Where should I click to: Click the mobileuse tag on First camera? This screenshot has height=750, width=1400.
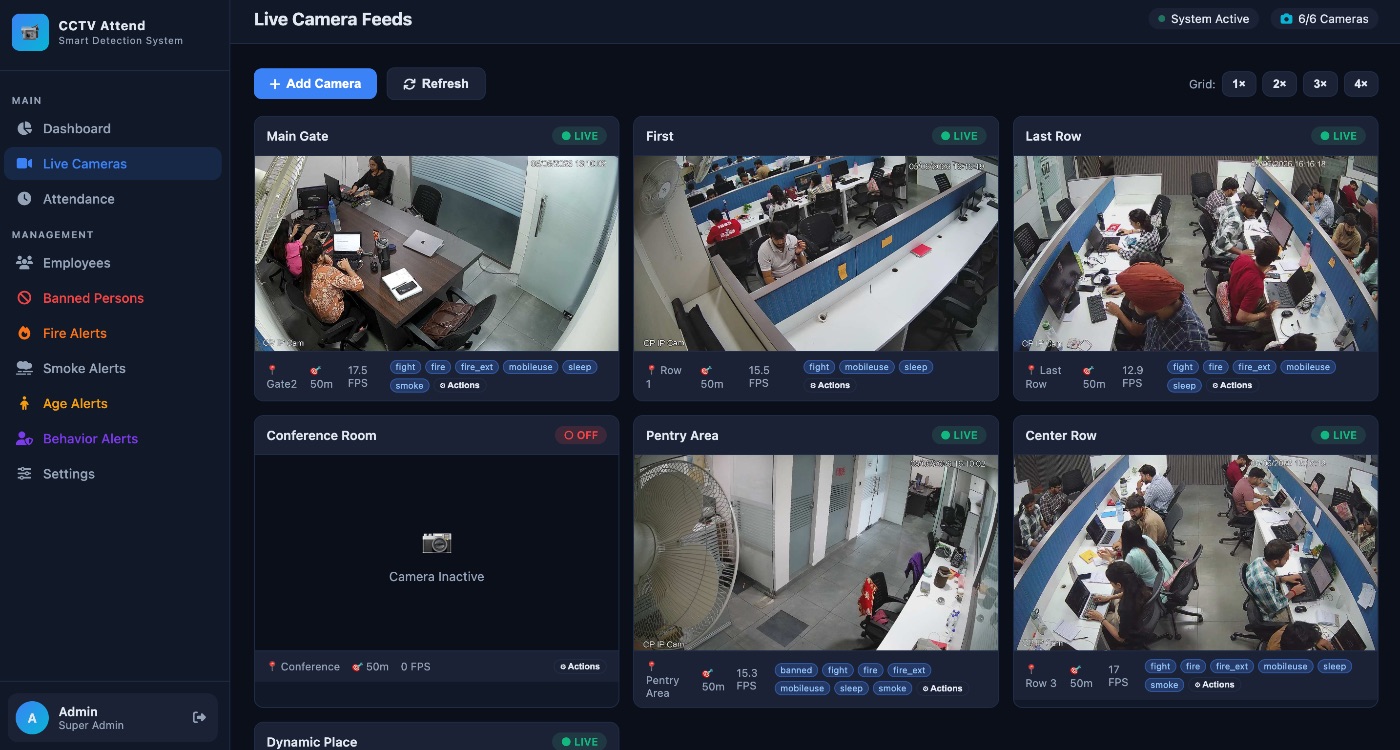[866, 367]
